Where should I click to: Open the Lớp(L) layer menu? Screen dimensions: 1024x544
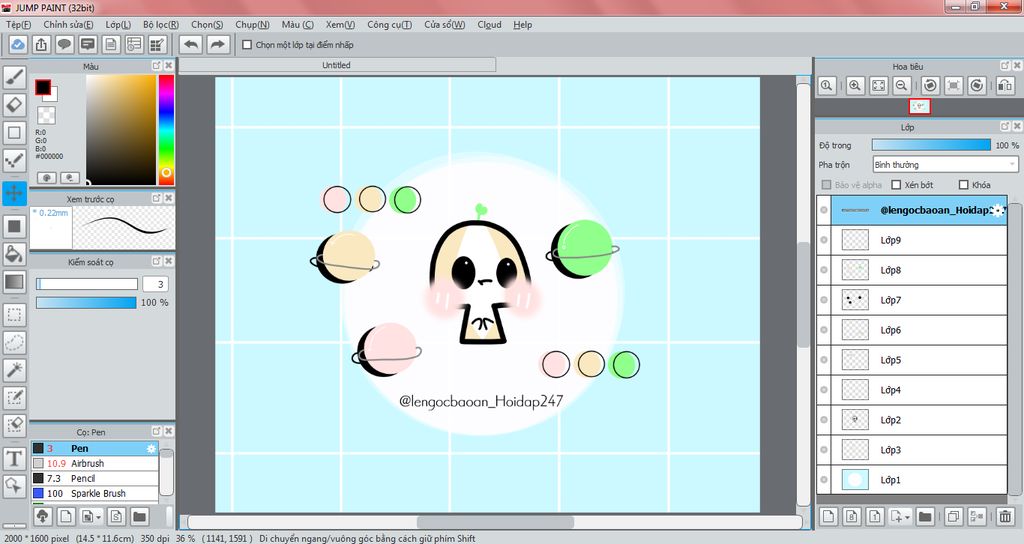(118, 25)
